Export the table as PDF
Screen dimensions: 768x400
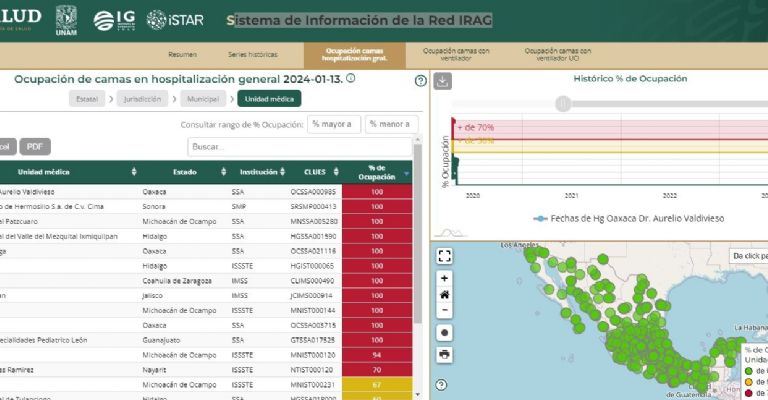click(x=33, y=146)
